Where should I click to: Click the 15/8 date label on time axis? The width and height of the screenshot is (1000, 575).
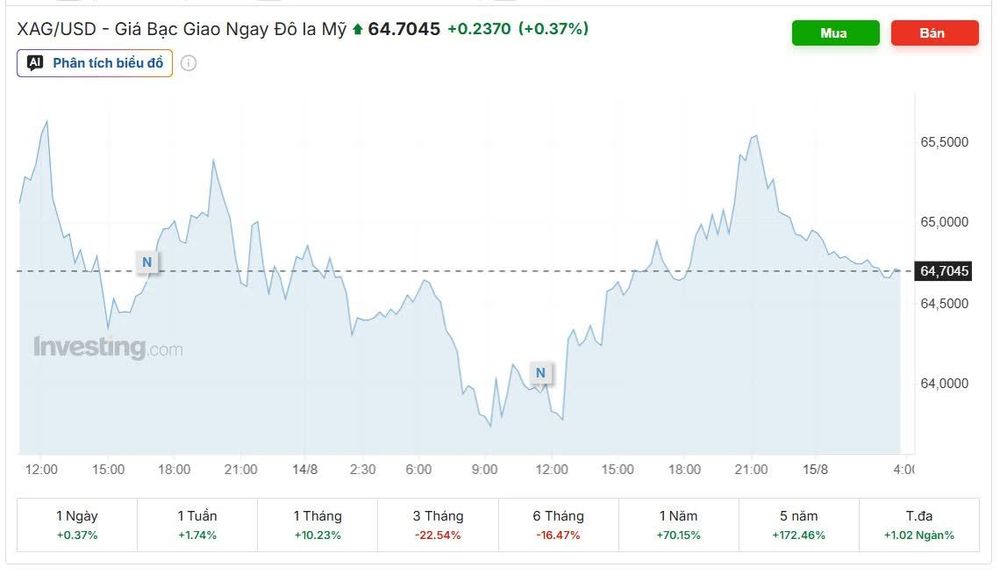[x=815, y=470]
